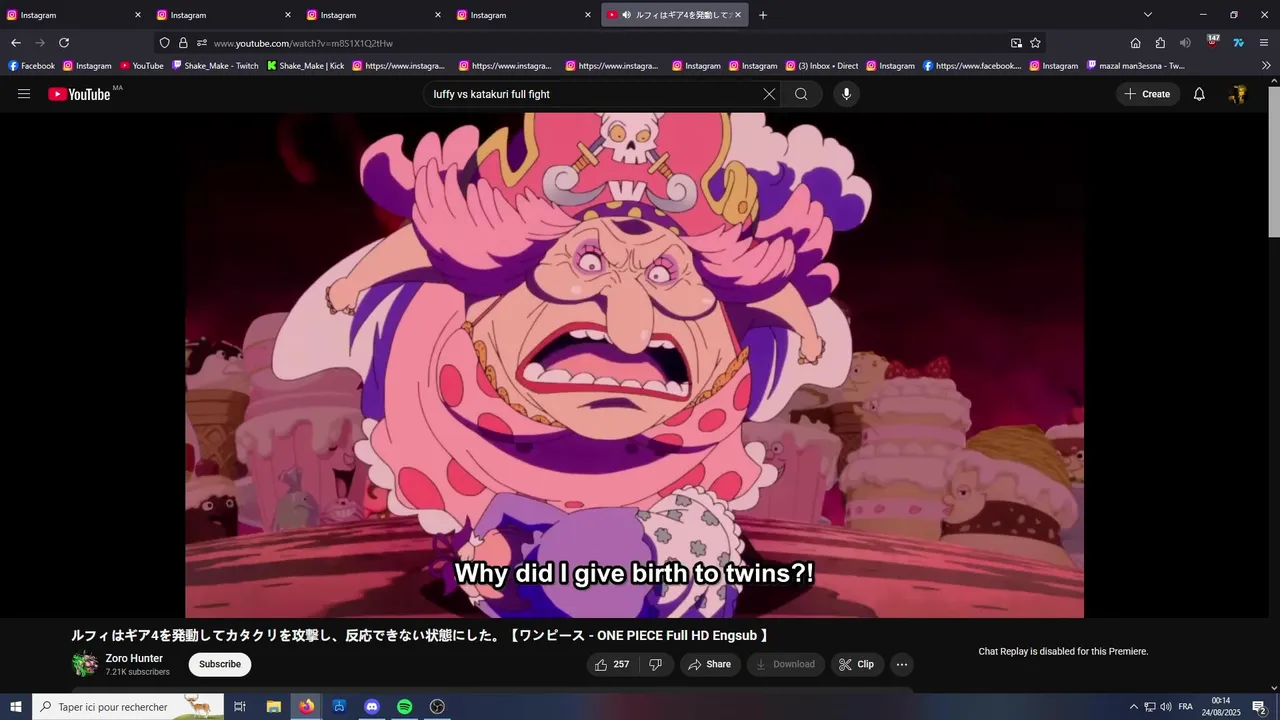This screenshot has width=1280, height=720.
Task: Mute the playing YouTube tab
Action: click(x=626, y=15)
